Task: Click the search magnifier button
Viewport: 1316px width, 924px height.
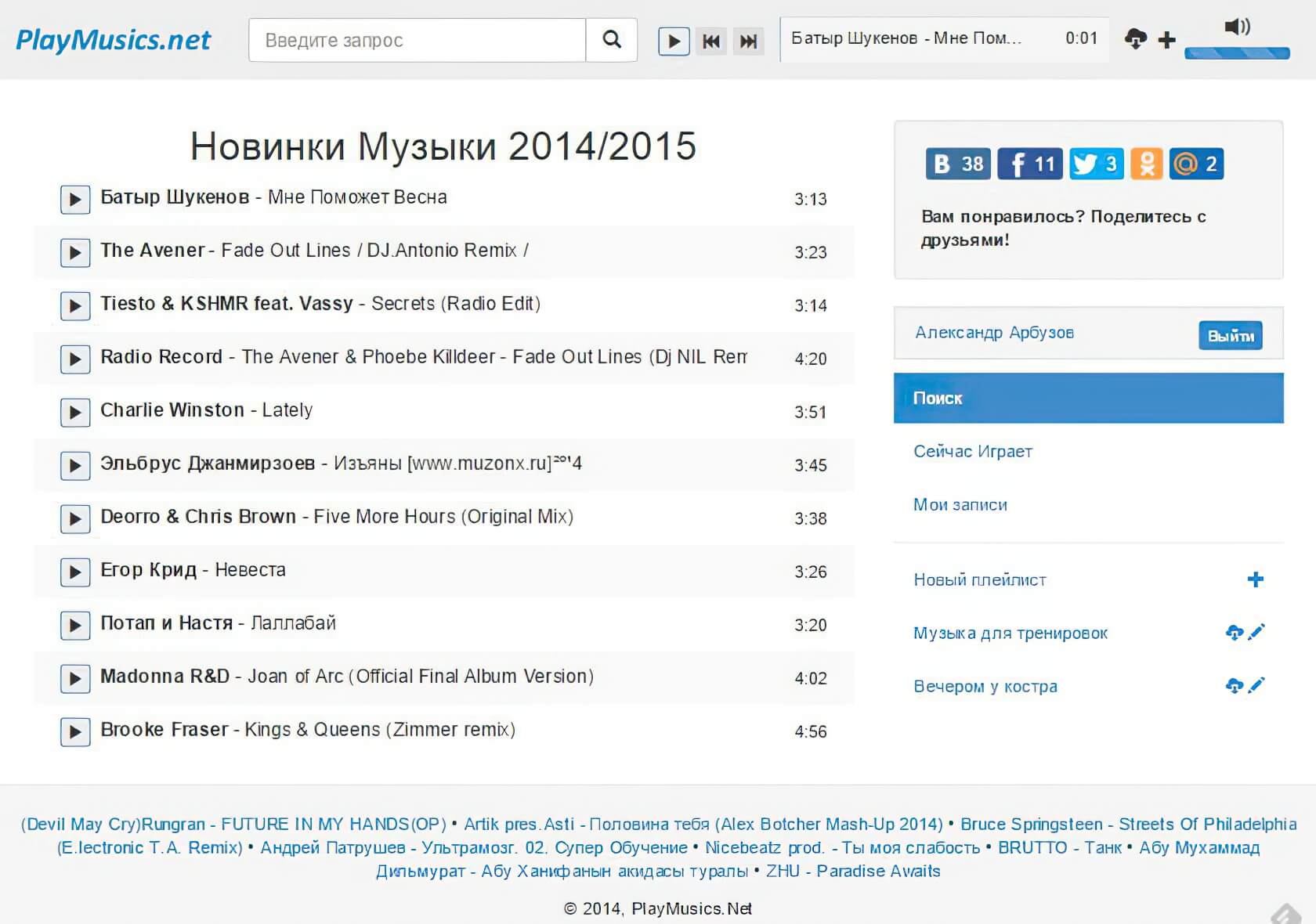Action: [x=612, y=40]
